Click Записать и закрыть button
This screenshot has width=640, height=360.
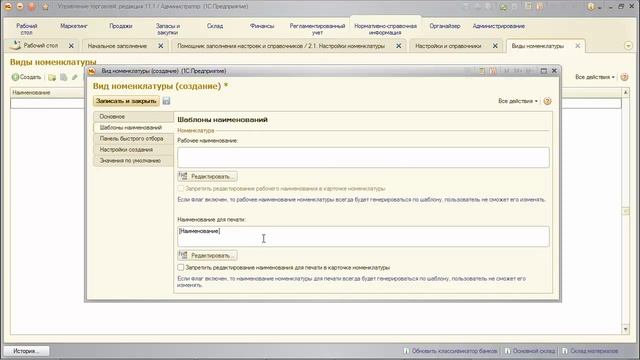click(126, 101)
